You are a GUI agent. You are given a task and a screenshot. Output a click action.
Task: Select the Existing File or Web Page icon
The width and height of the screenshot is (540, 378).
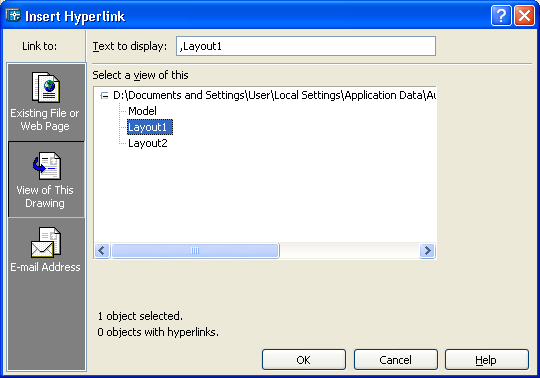pyautogui.click(x=46, y=87)
